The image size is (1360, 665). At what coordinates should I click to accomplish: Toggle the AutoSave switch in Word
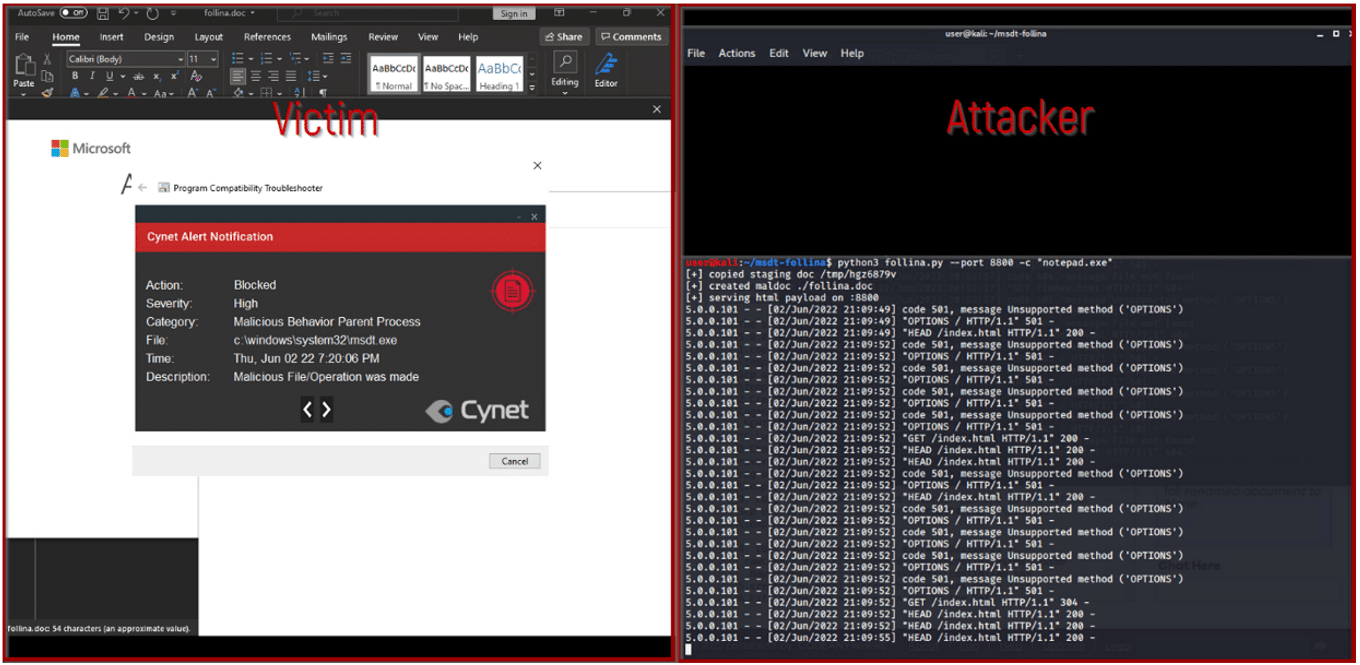click(74, 13)
